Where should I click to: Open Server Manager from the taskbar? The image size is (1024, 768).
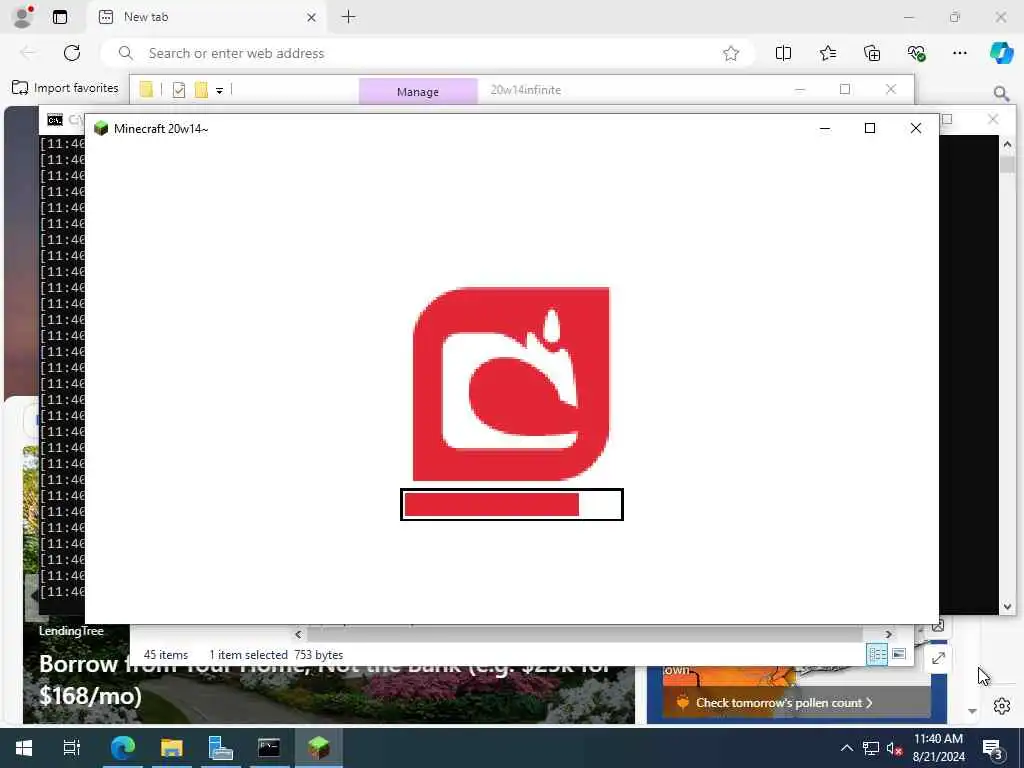[221, 748]
